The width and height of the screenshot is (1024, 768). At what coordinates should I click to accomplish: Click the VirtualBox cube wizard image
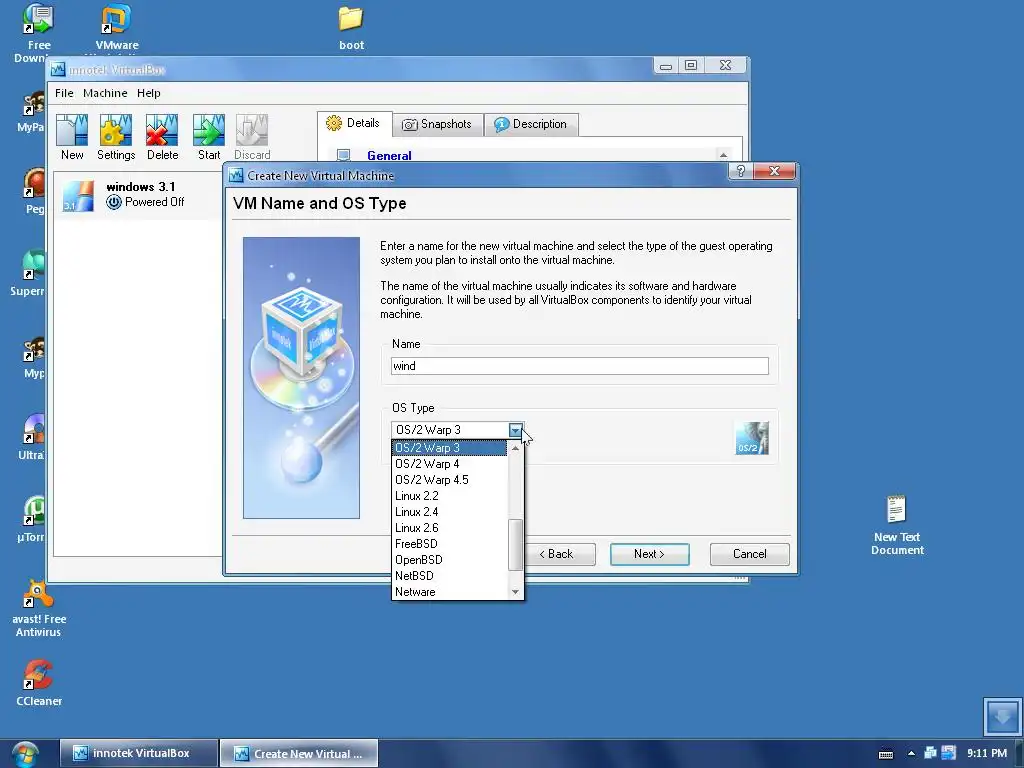[301, 377]
